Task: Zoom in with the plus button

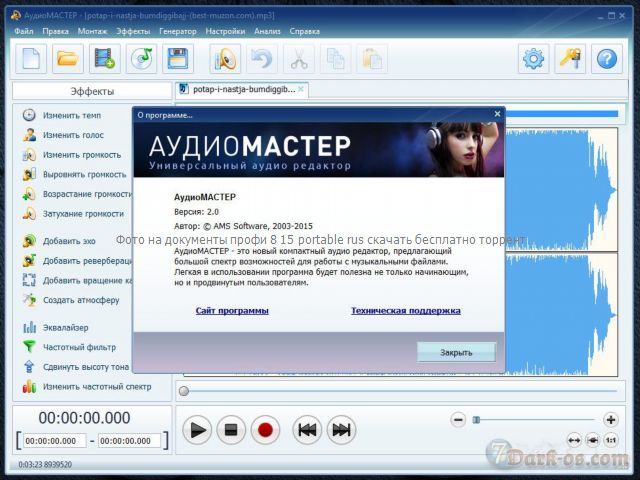Action: 611,420
